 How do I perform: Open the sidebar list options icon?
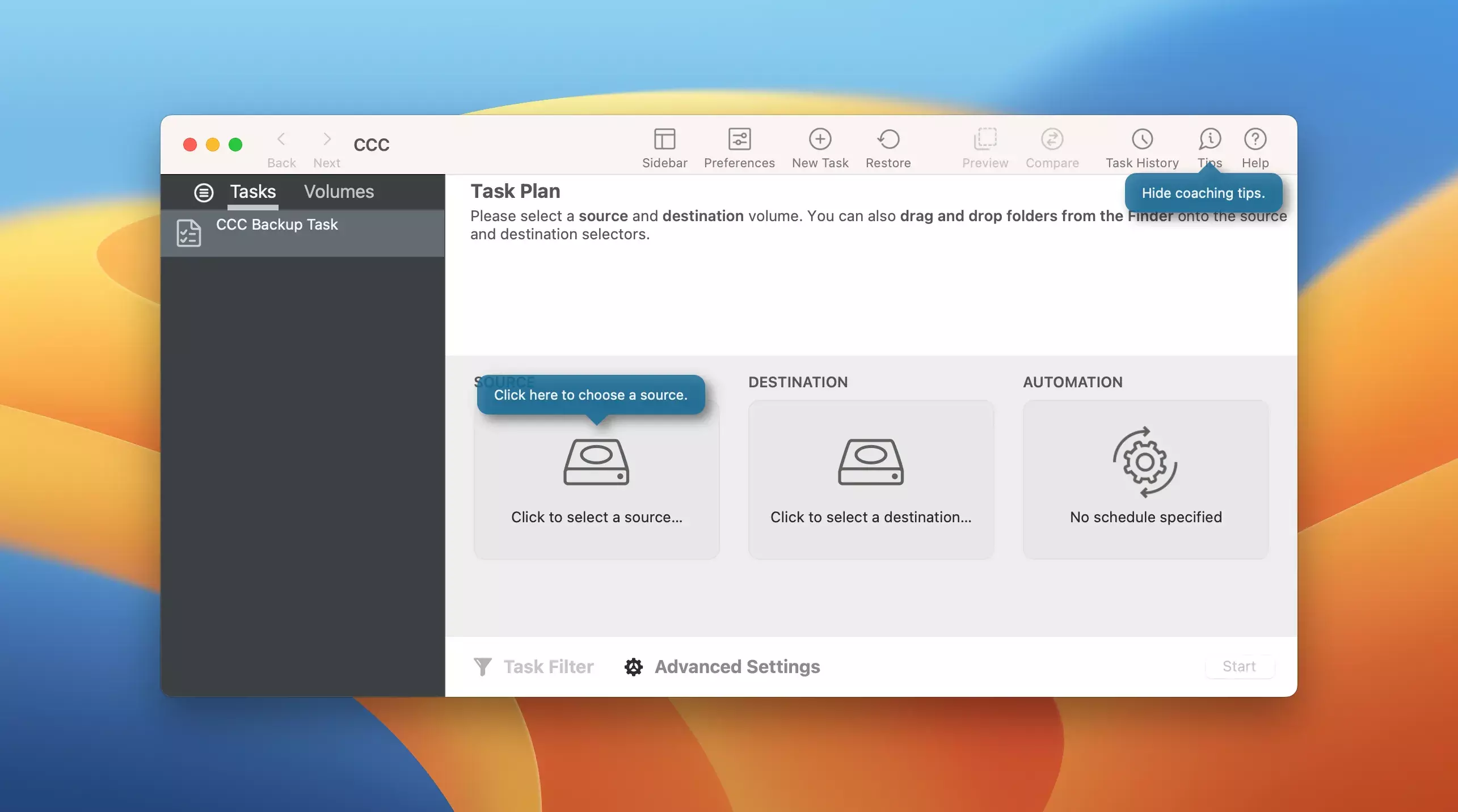click(x=204, y=193)
